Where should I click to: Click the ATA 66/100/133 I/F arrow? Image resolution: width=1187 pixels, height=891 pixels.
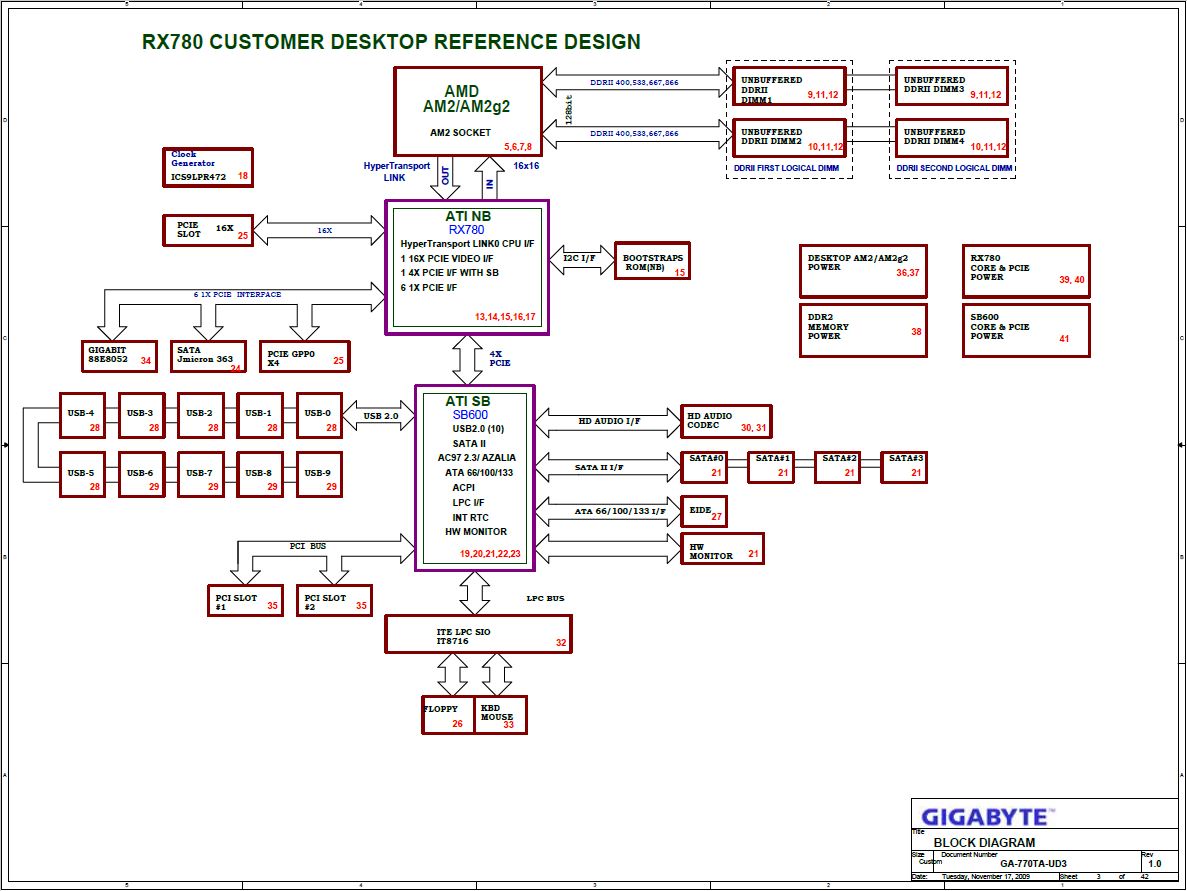pos(608,512)
